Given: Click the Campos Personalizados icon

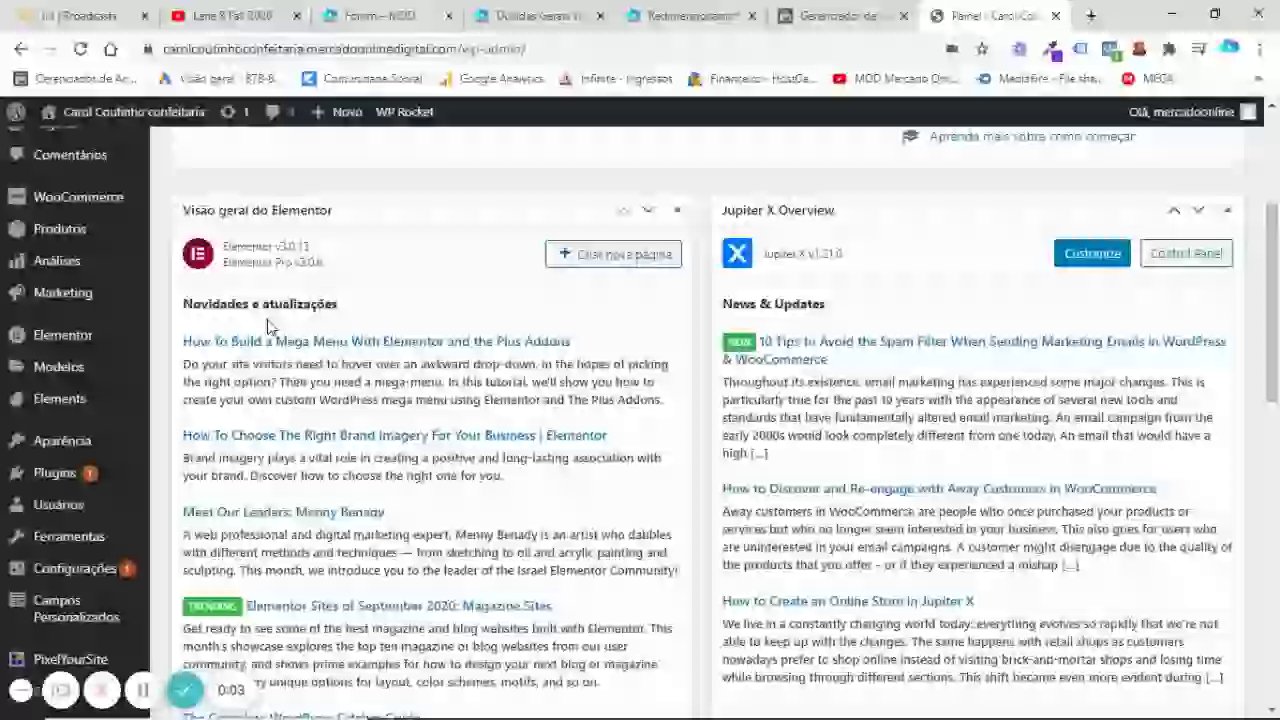Looking at the screenshot, I should pyautogui.click(x=16, y=601).
